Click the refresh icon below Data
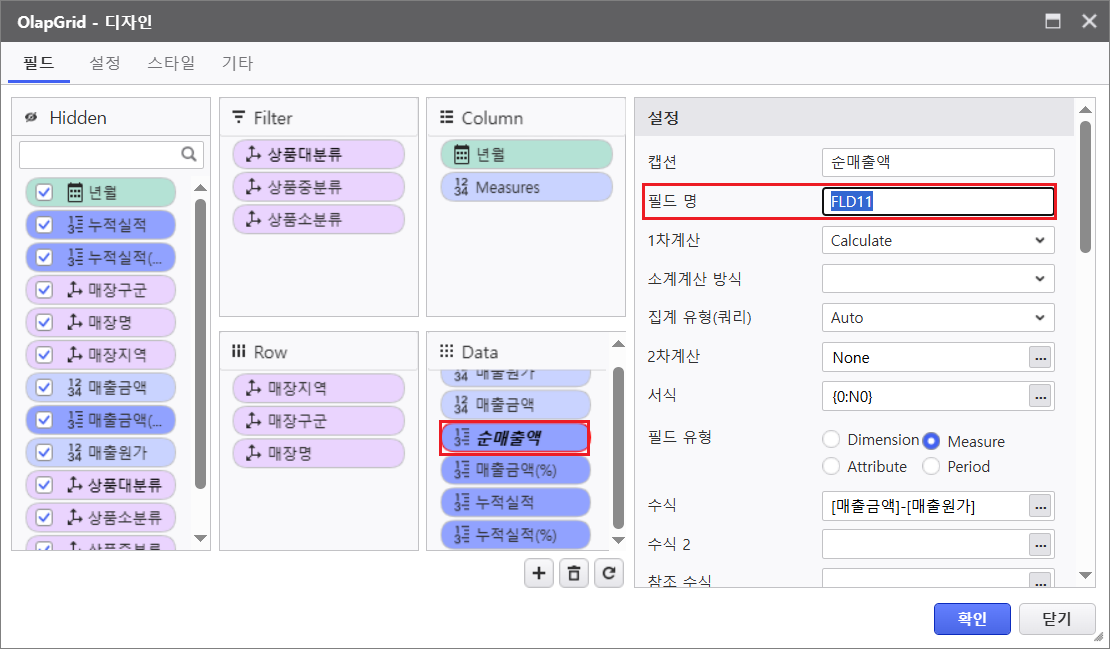Image resolution: width=1110 pixels, height=649 pixels. click(607, 573)
